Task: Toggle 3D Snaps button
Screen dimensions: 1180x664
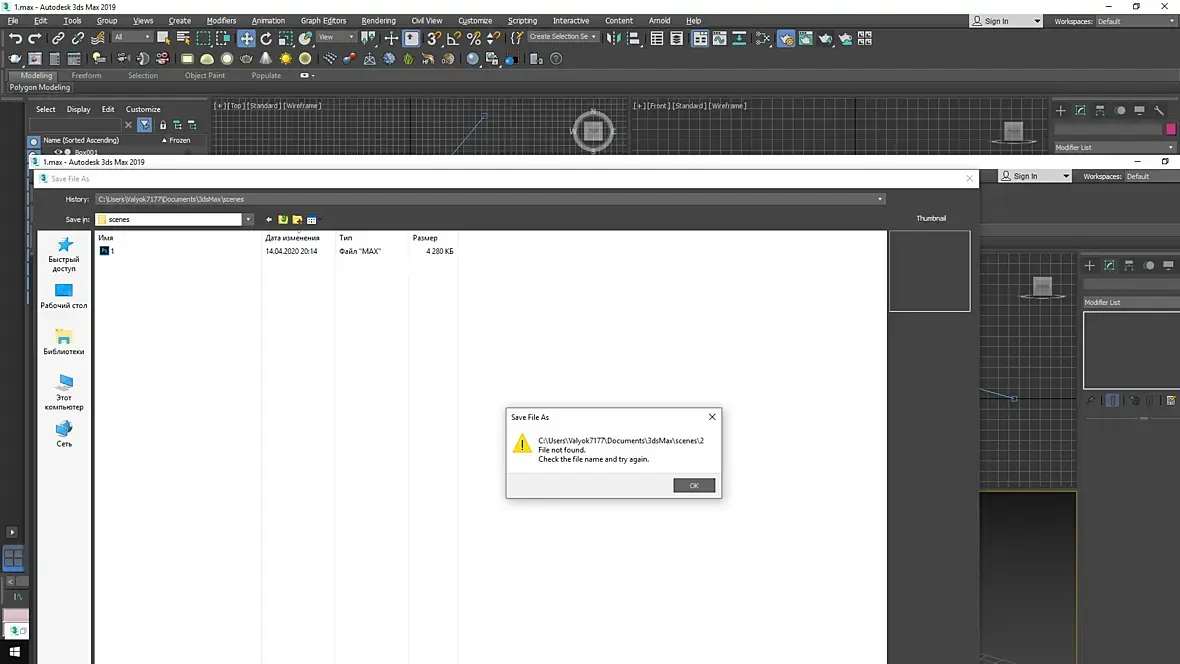Action: click(434, 38)
